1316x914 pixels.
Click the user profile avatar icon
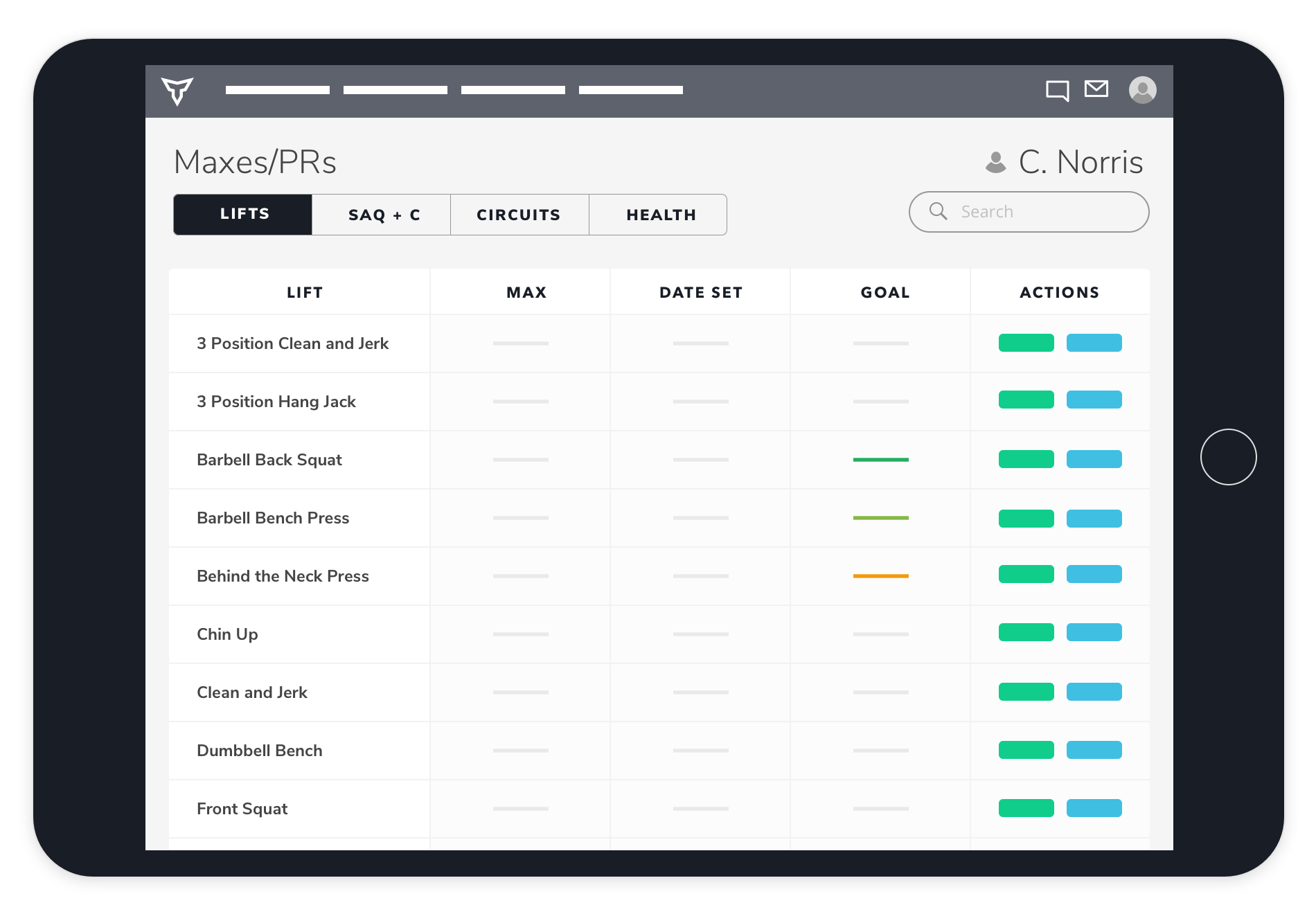click(1142, 90)
